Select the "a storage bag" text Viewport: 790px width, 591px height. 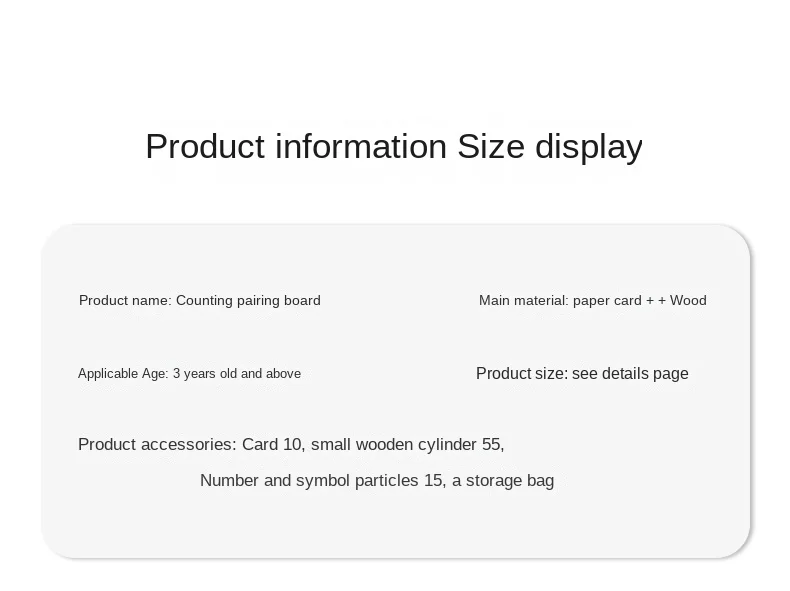point(503,481)
